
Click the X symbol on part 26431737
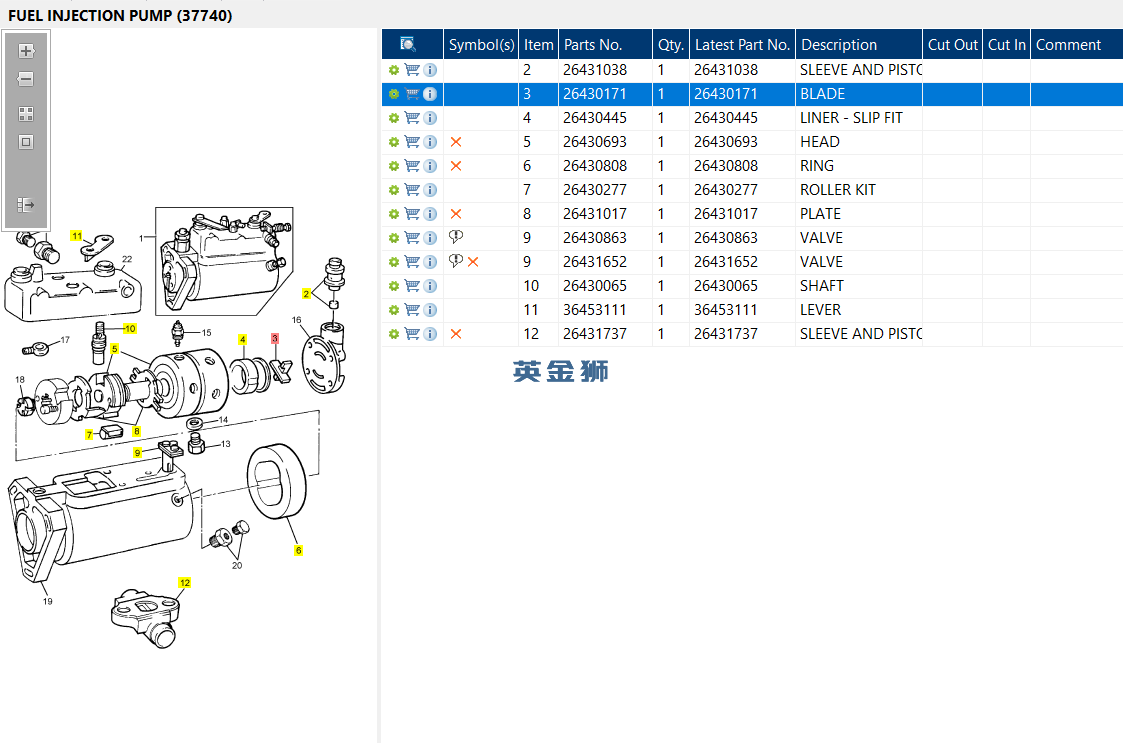[456, 334]
